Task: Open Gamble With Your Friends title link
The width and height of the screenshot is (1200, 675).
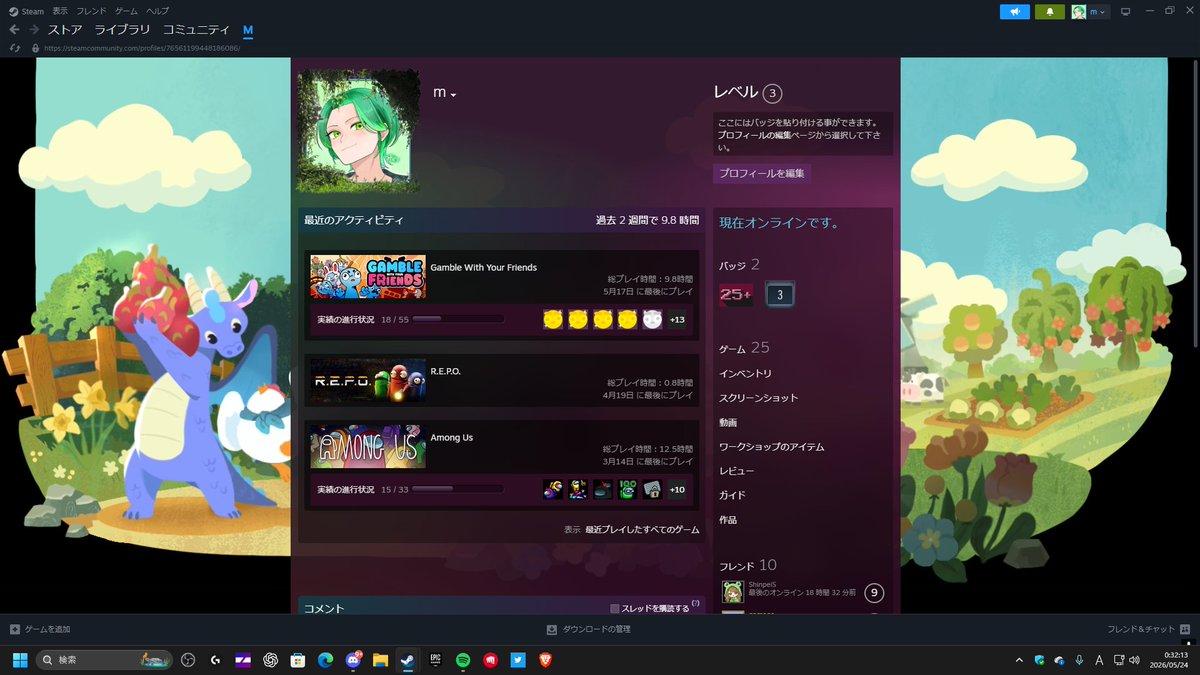Action: click(x=483, y=267)
